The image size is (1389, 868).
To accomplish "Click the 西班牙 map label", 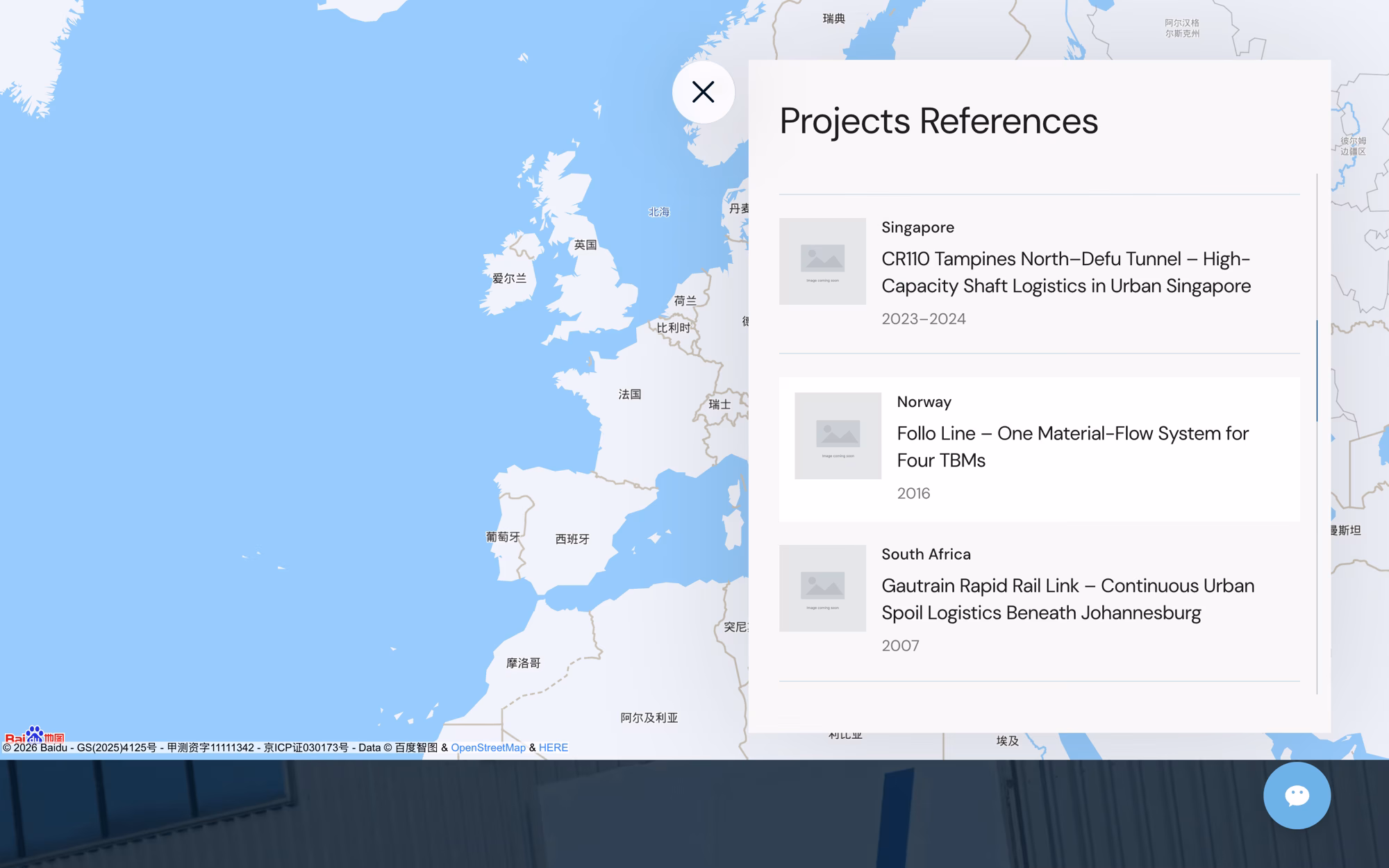I will pyautogui.click(x=572, y=539).
